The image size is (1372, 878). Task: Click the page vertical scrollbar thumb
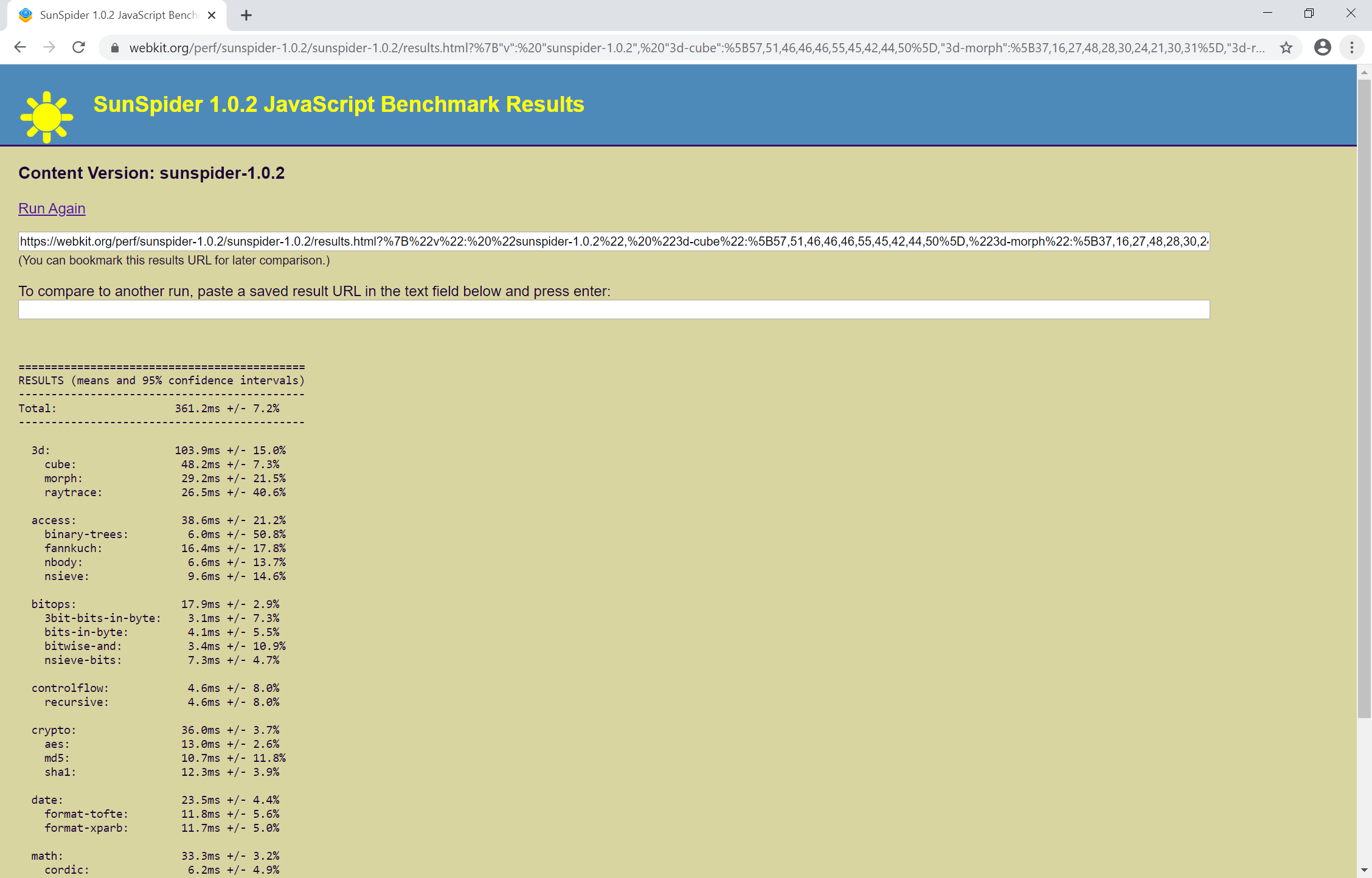[x=1364, y=398]
